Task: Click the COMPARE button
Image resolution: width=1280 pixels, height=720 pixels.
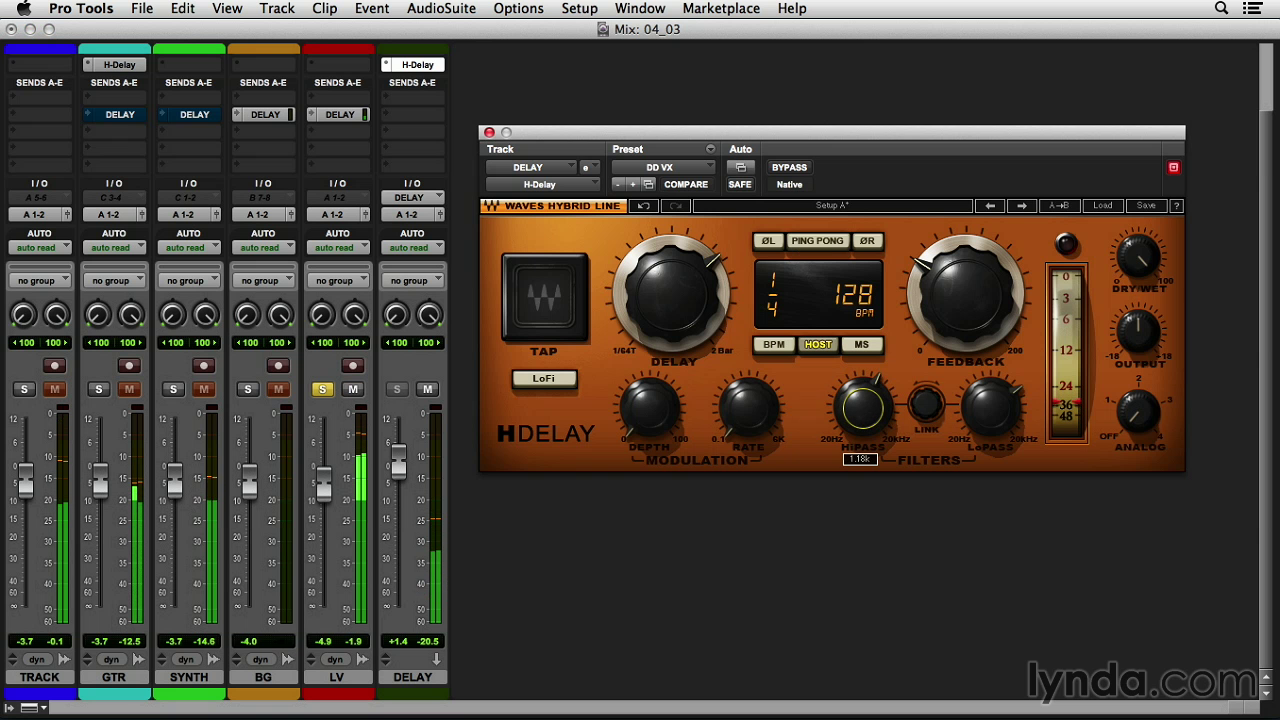Action: pyautogui.click(x=686, y=185)
